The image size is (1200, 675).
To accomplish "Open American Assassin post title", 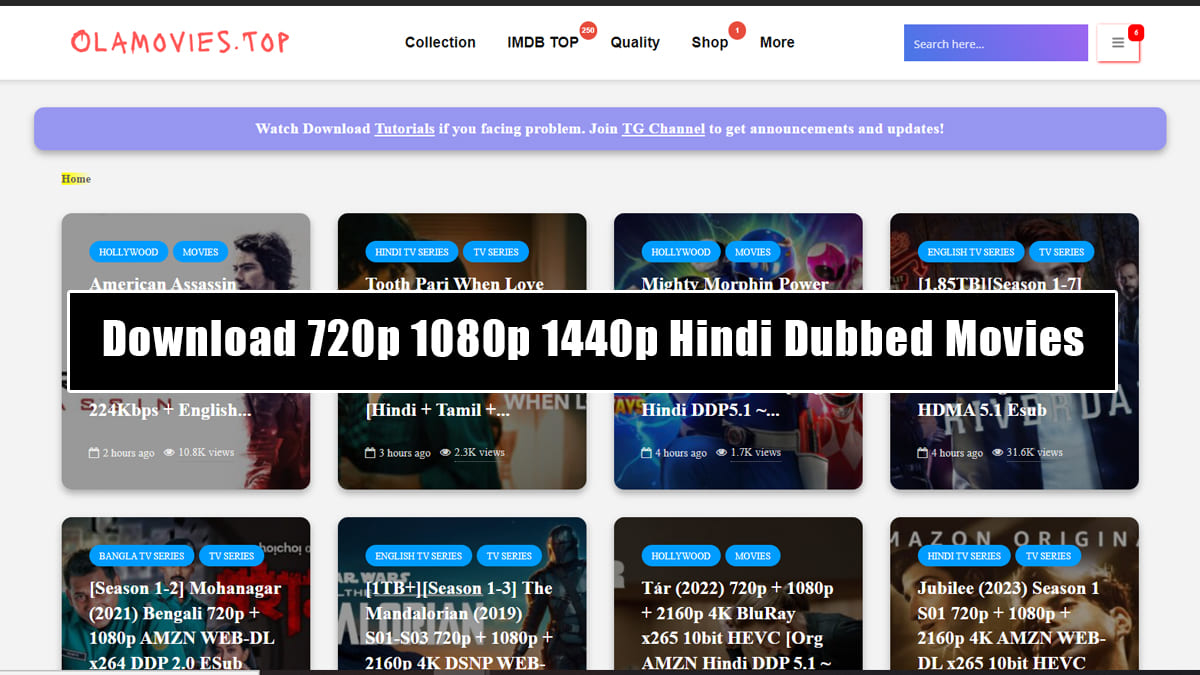I will (x=163, y=283).
